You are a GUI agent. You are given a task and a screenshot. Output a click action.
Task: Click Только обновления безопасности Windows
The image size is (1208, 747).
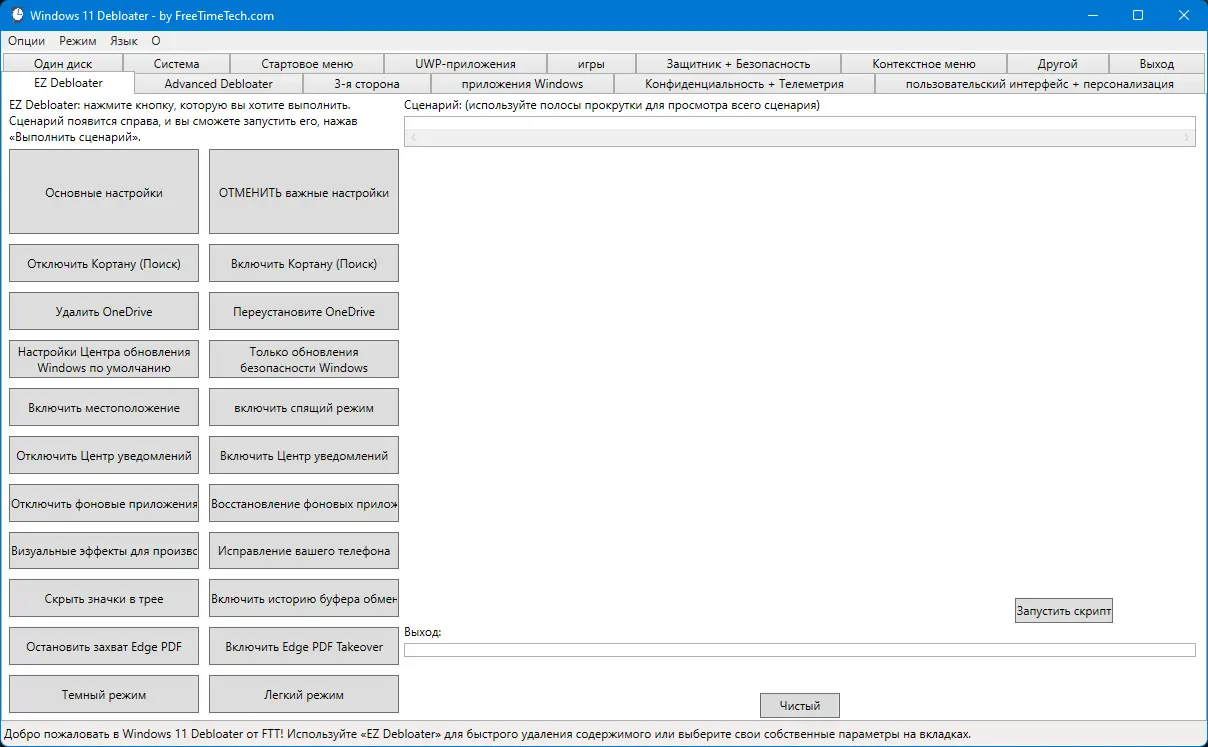point(304,359)
